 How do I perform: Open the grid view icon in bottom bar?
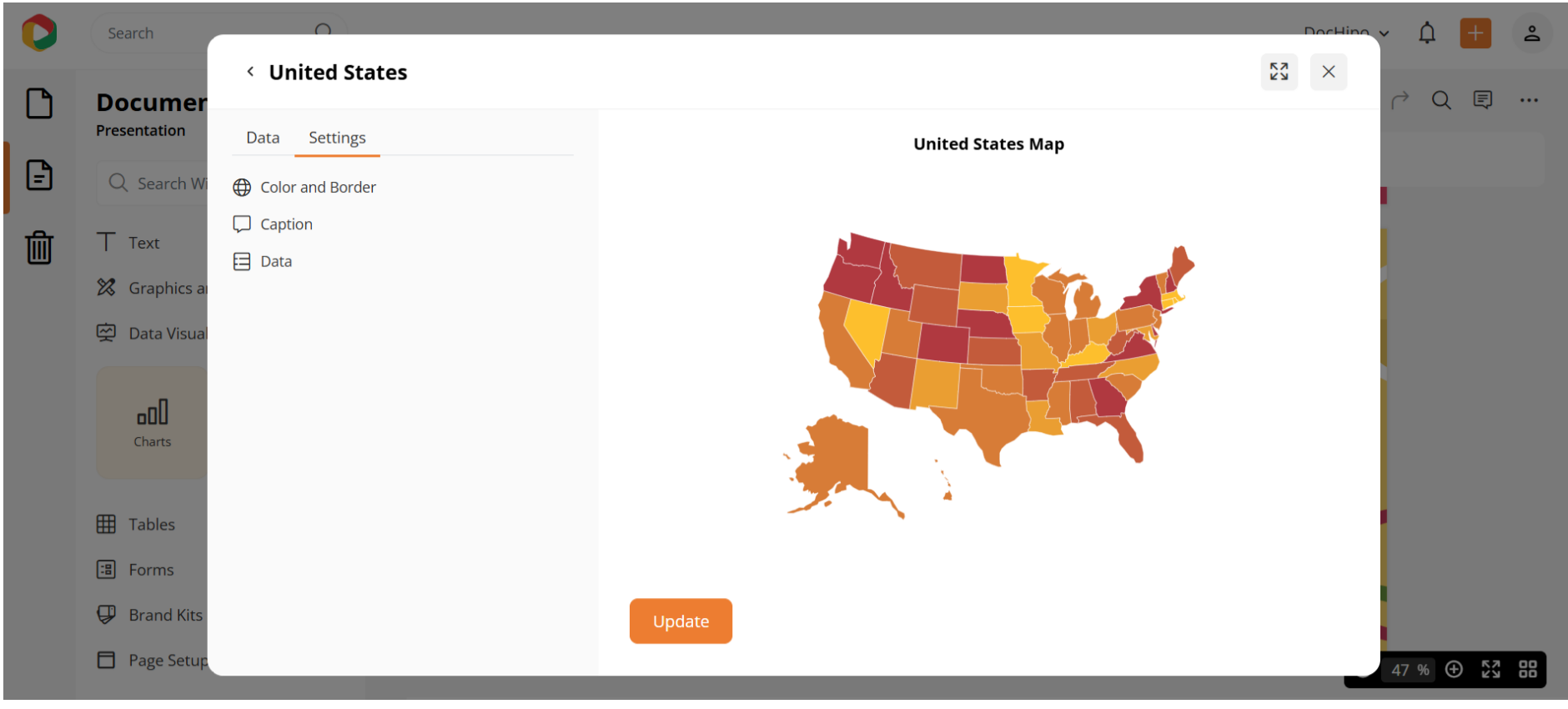(x=1527, y=670)
